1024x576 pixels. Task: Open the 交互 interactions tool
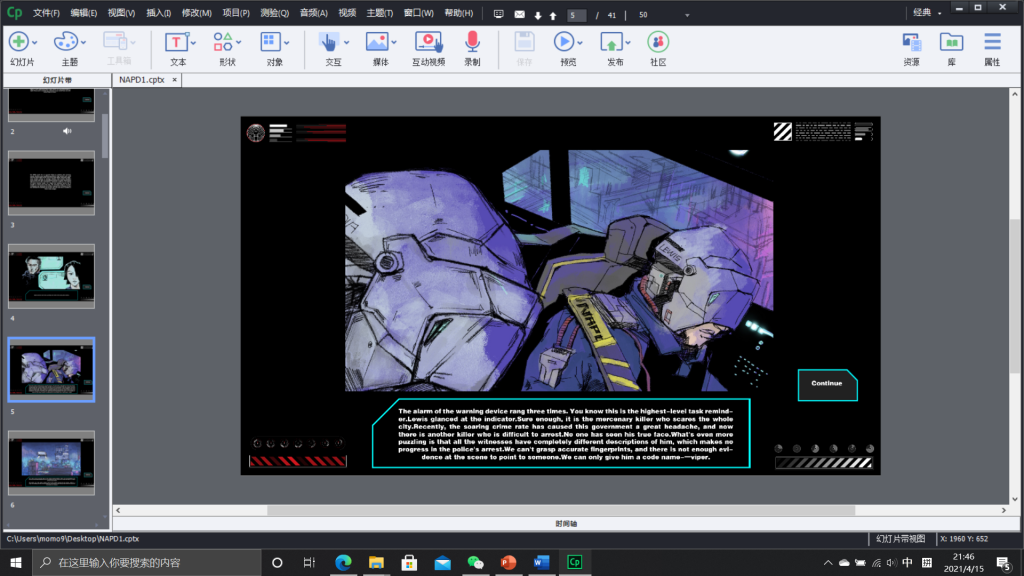click(328, 42)
